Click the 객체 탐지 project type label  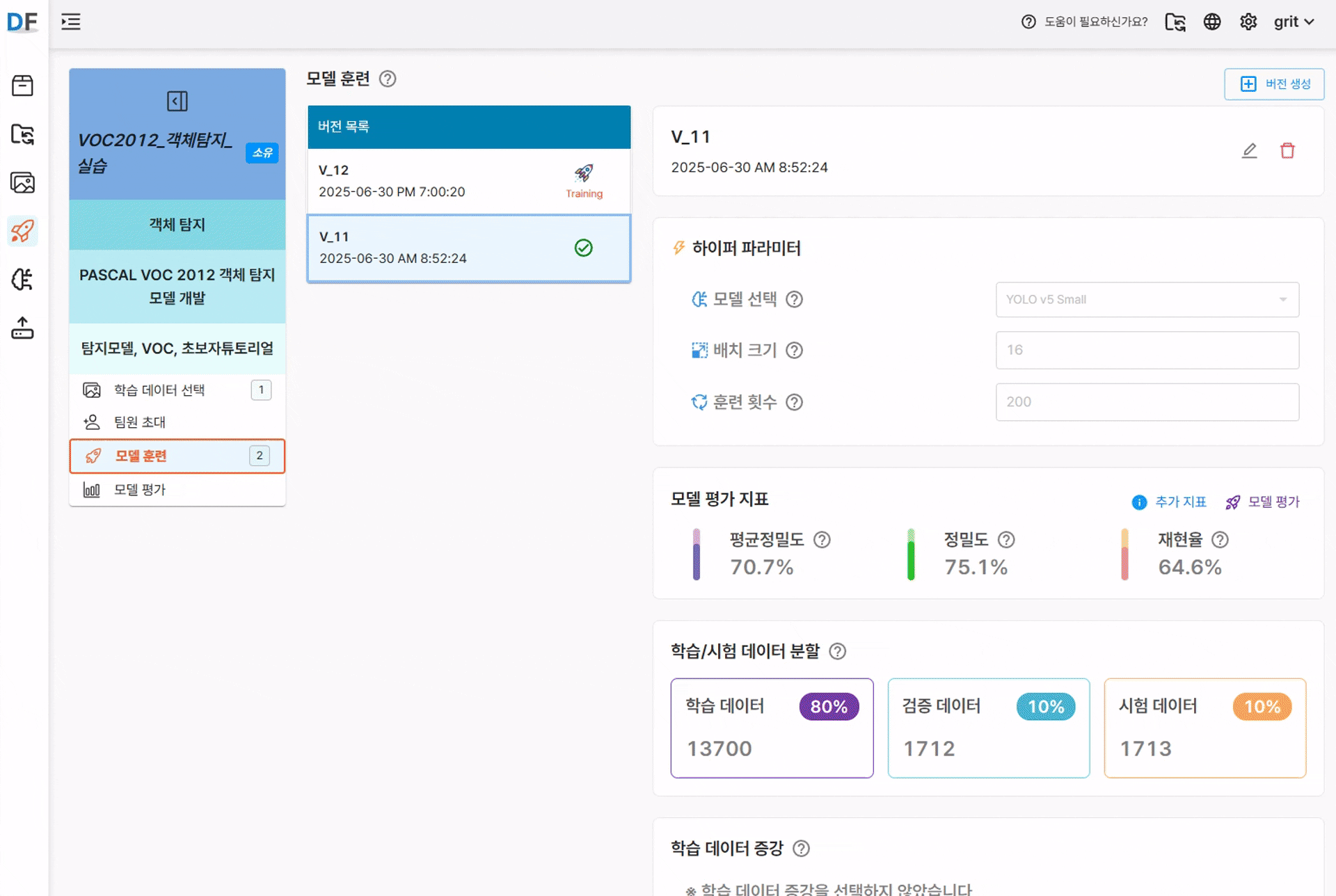tap(177, 225)
